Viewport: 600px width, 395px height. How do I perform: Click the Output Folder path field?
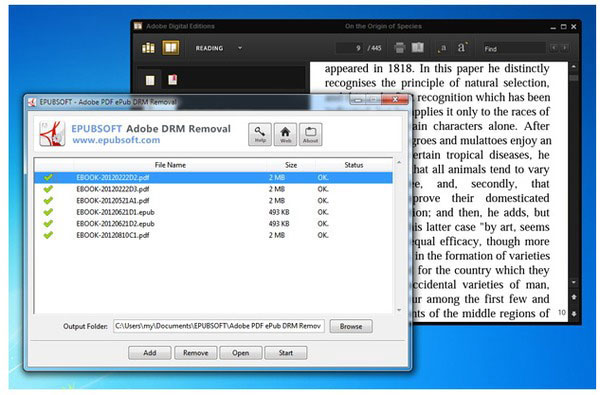tap(219, 326)
